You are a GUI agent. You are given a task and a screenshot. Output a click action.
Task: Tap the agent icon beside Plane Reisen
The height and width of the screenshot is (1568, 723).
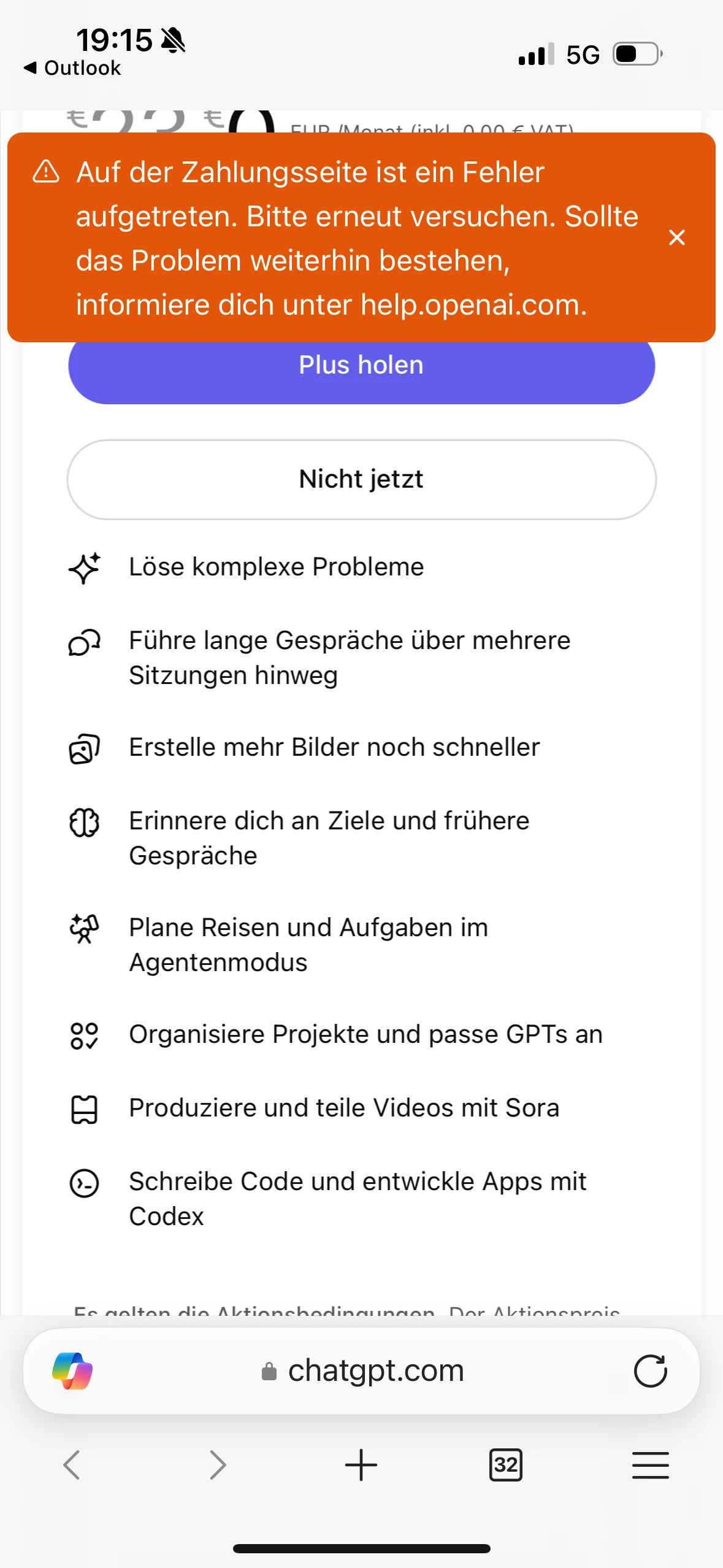point(84,929)
